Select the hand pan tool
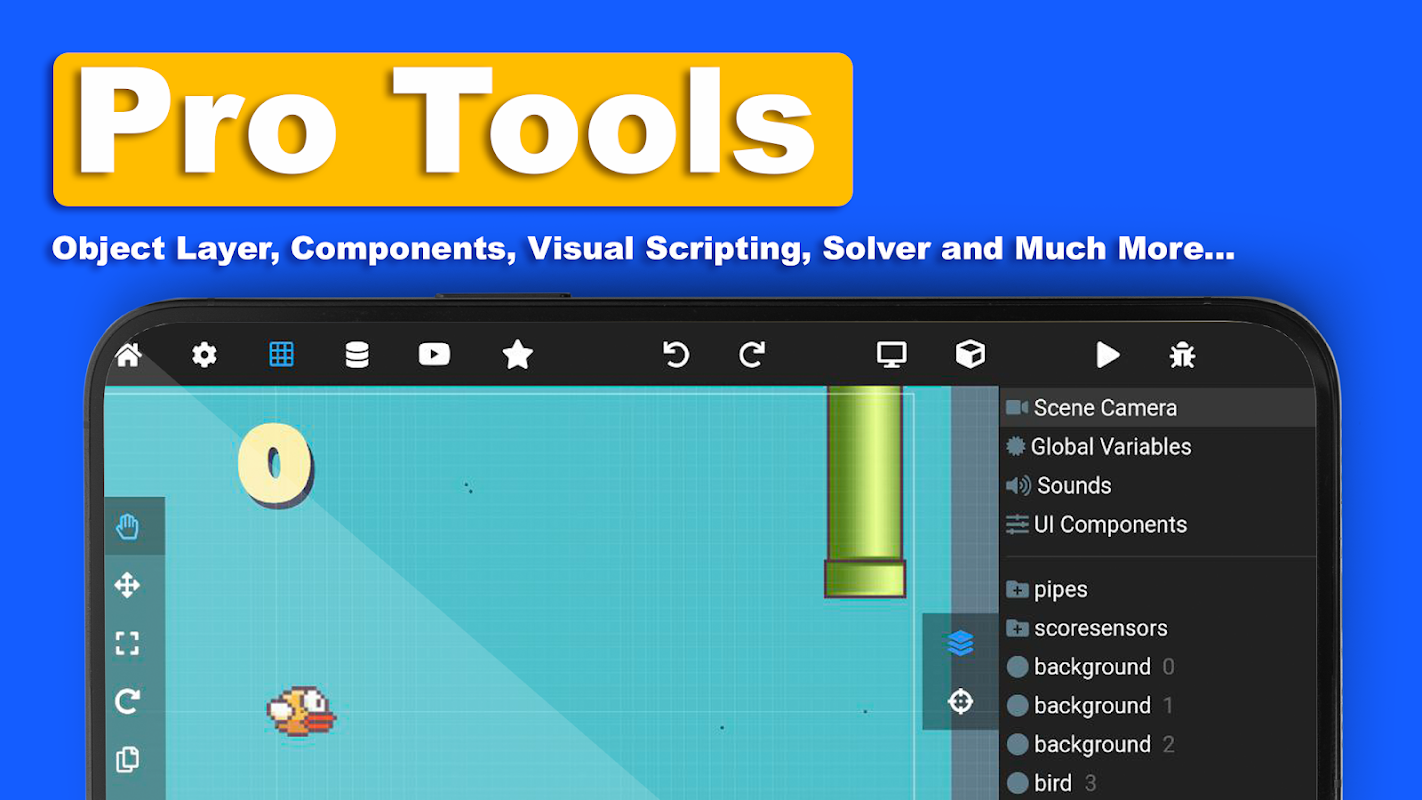Image resolution: width=1422 pixels, height=800 pixels. pyautogui.click(x=127, y=527)
